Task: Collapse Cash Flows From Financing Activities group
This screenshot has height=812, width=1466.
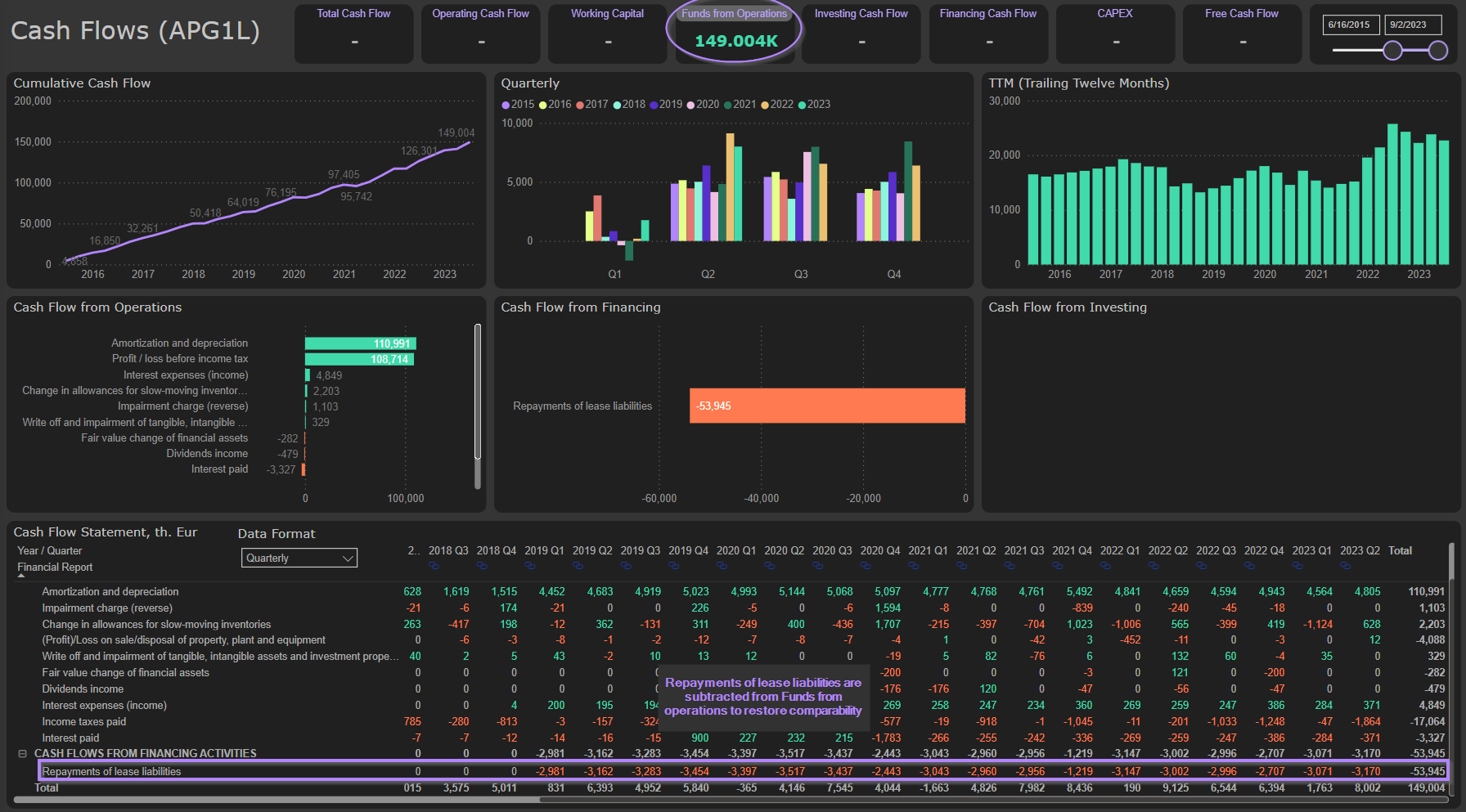Action: click(x=23, y=754)
